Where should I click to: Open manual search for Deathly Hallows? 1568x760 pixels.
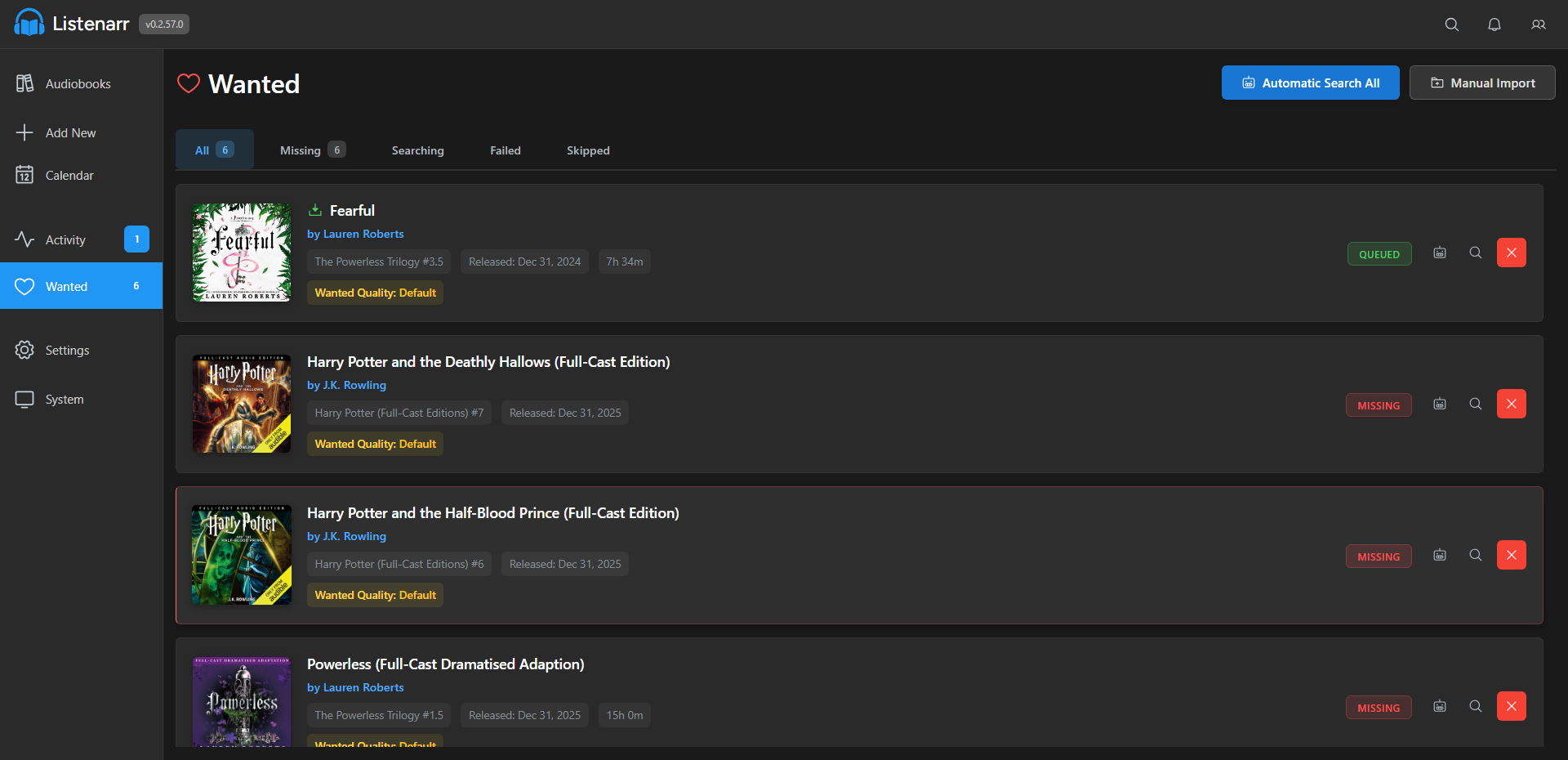1476,404
